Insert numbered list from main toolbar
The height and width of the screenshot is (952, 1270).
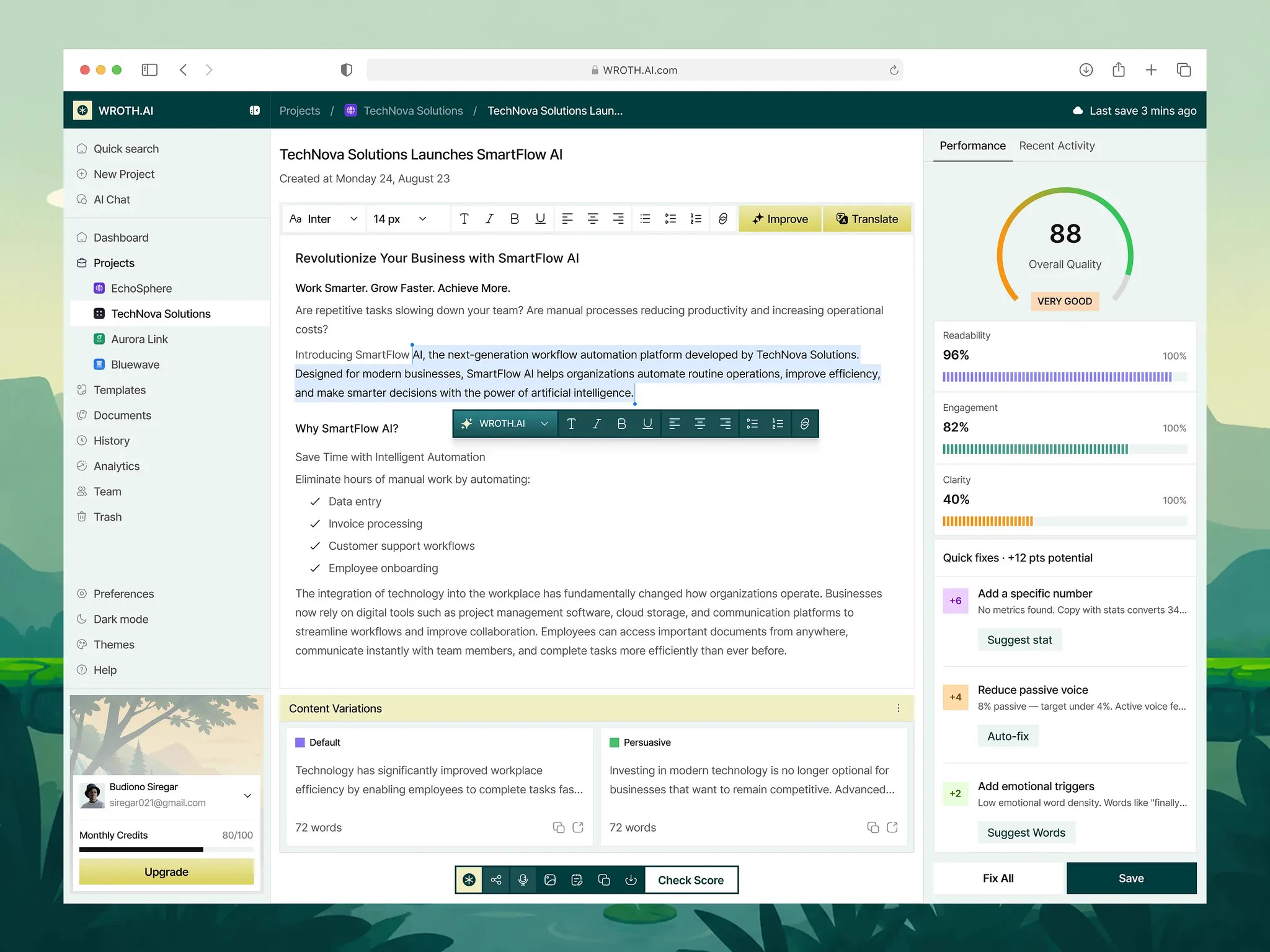point(696,219)
